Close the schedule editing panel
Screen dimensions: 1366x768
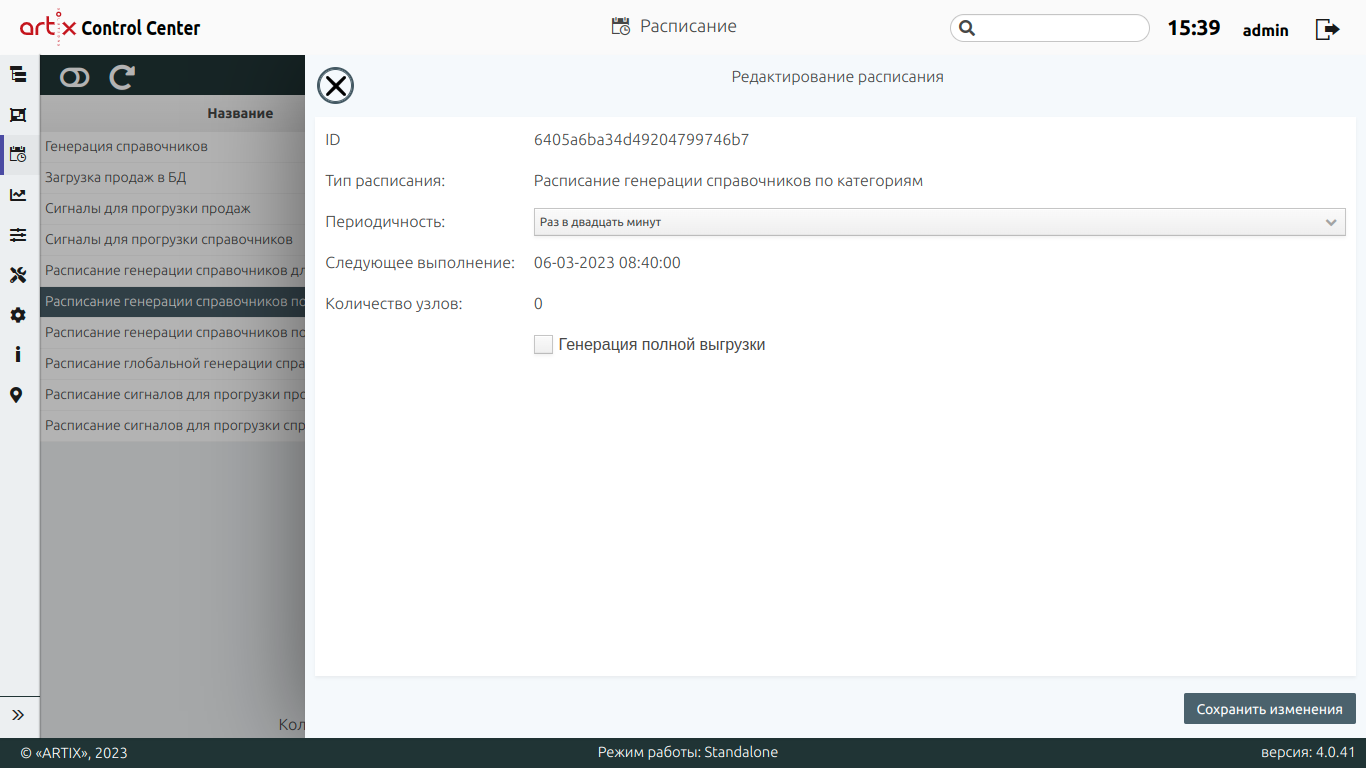(x=335, y=86)
